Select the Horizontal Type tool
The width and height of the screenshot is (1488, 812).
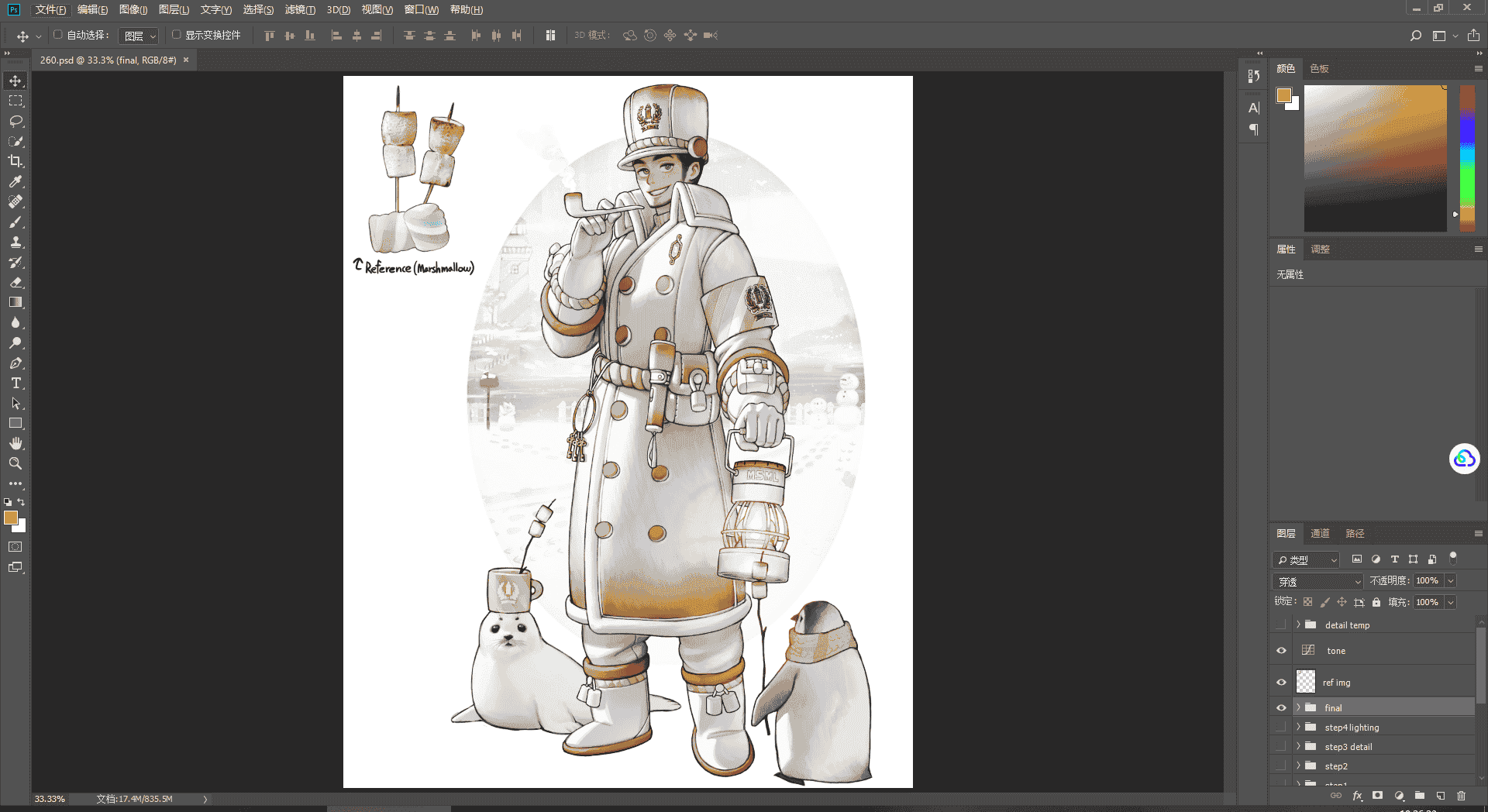click(x=15, y=383)
